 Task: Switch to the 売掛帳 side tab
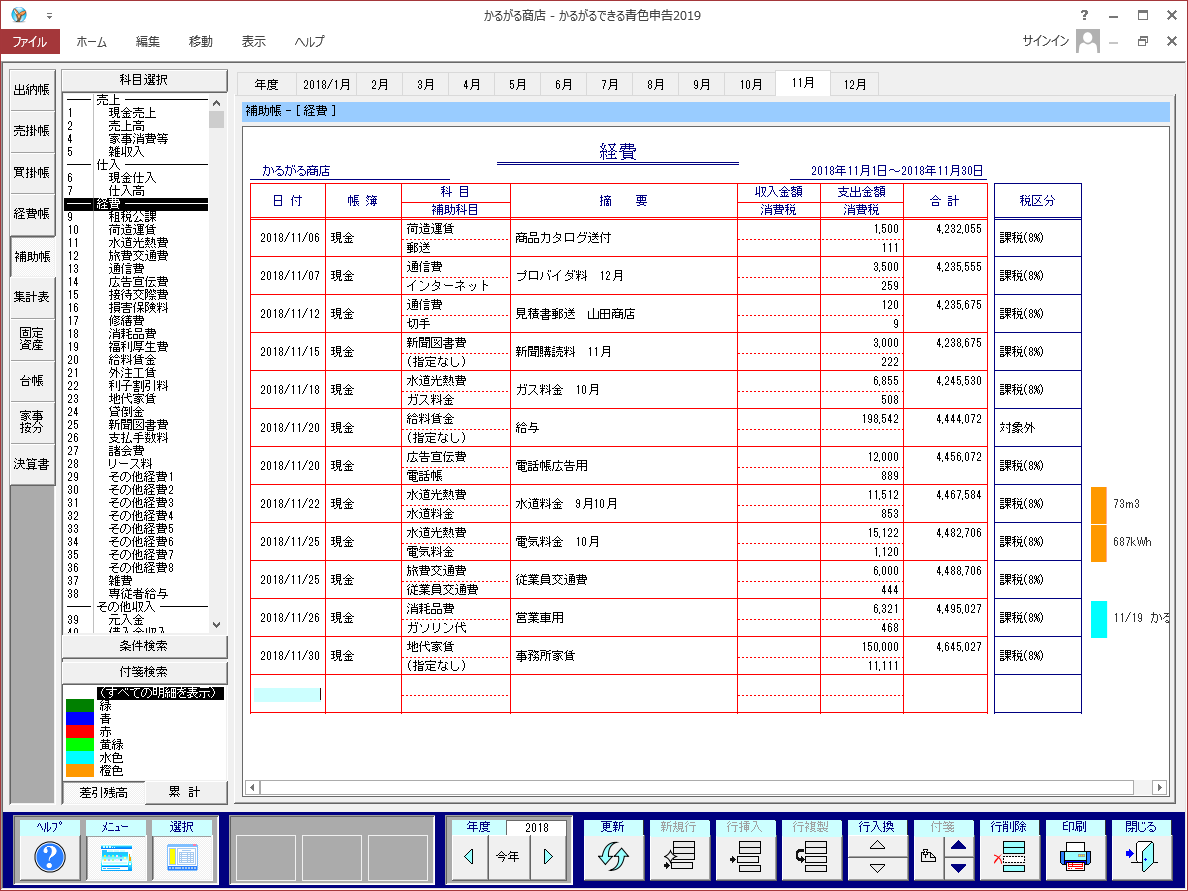32,131
